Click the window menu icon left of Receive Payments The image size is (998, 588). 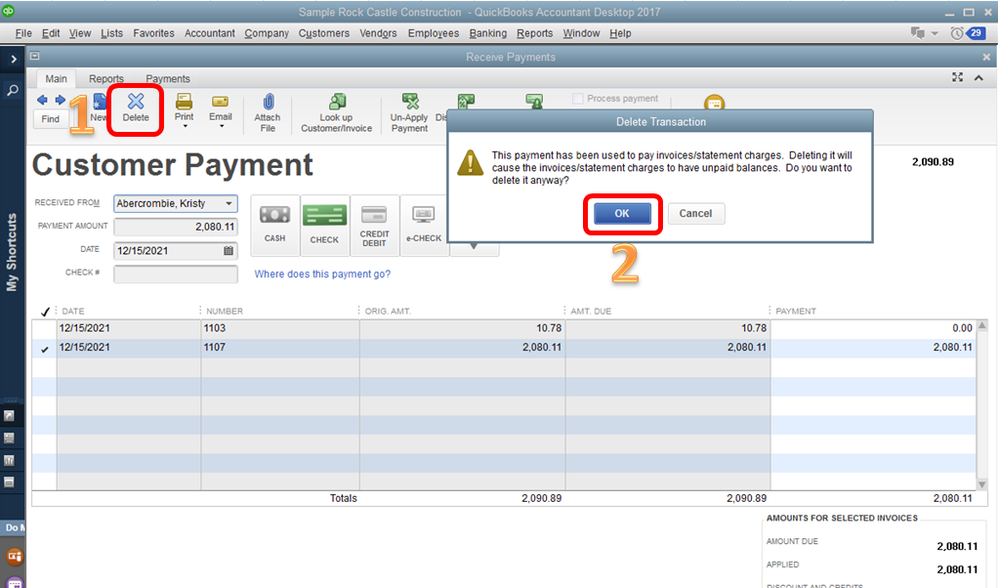coord(35,56)
